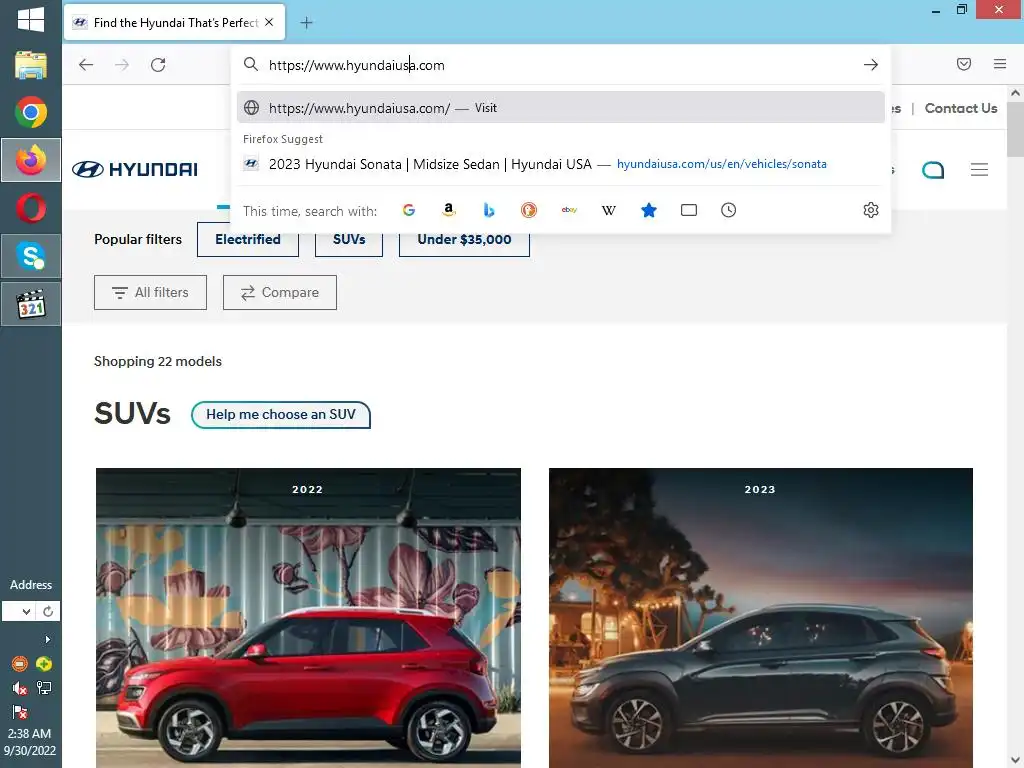Image resolution: width=1024 pixels, height=768 pixels.
Task: Open the Hyundai site hamburger menu
Action: [x=980, y=170]
